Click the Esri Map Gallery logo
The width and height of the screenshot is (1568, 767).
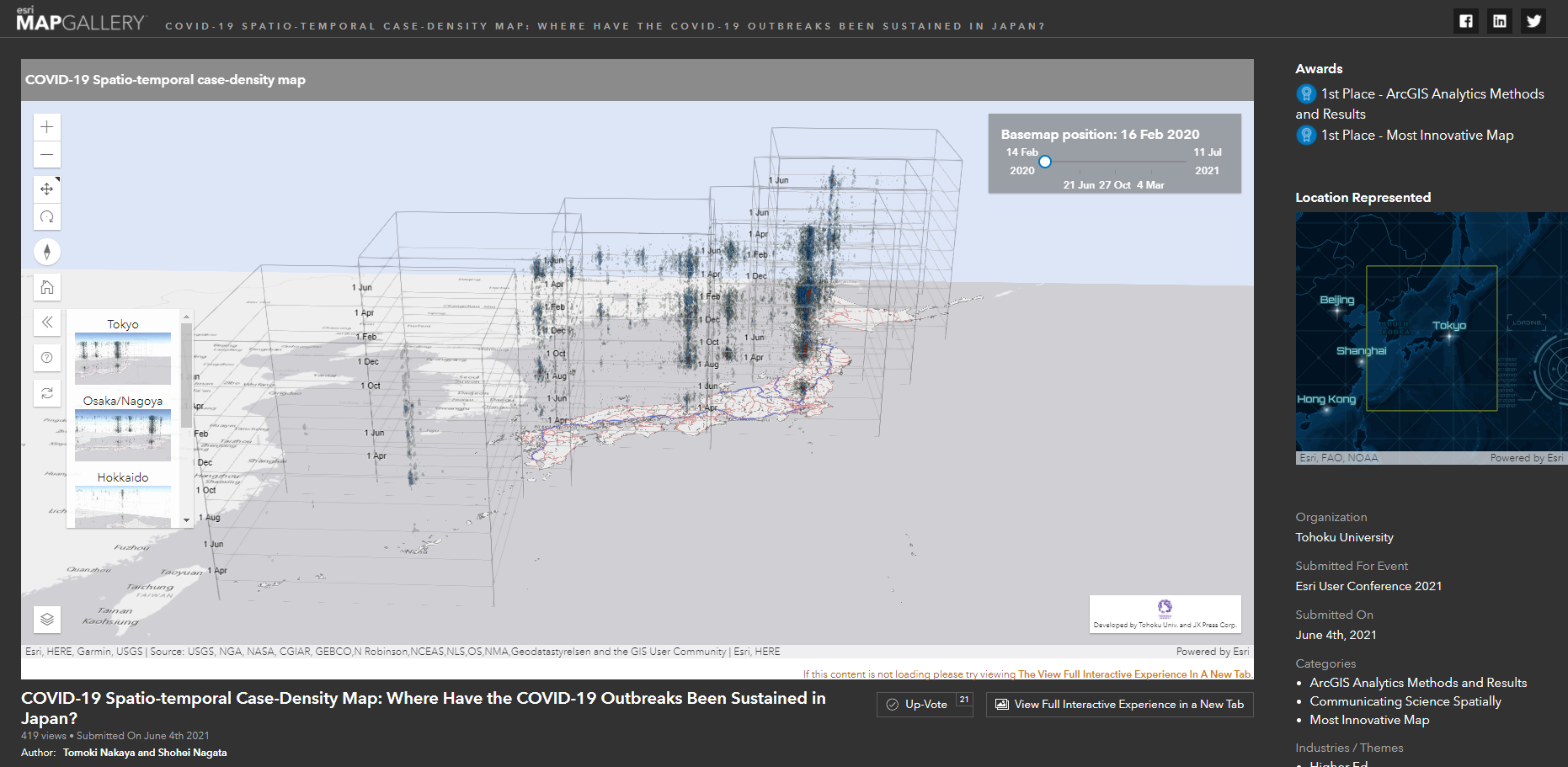81,19
